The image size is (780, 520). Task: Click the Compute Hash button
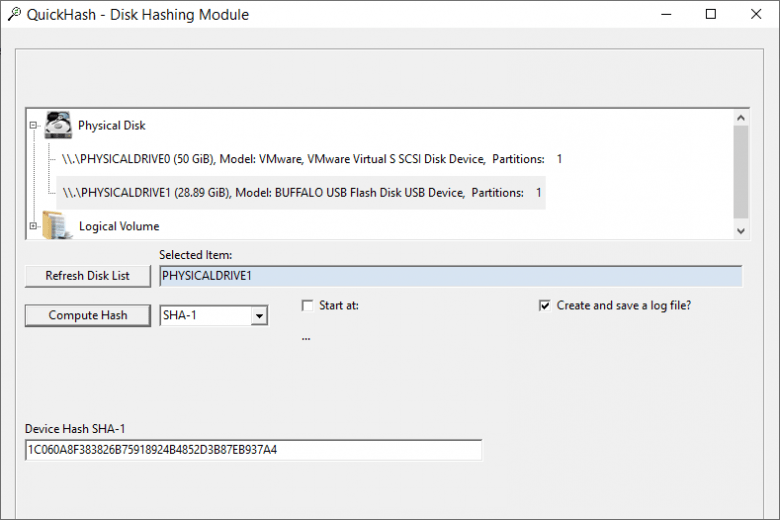pos(88,315)
